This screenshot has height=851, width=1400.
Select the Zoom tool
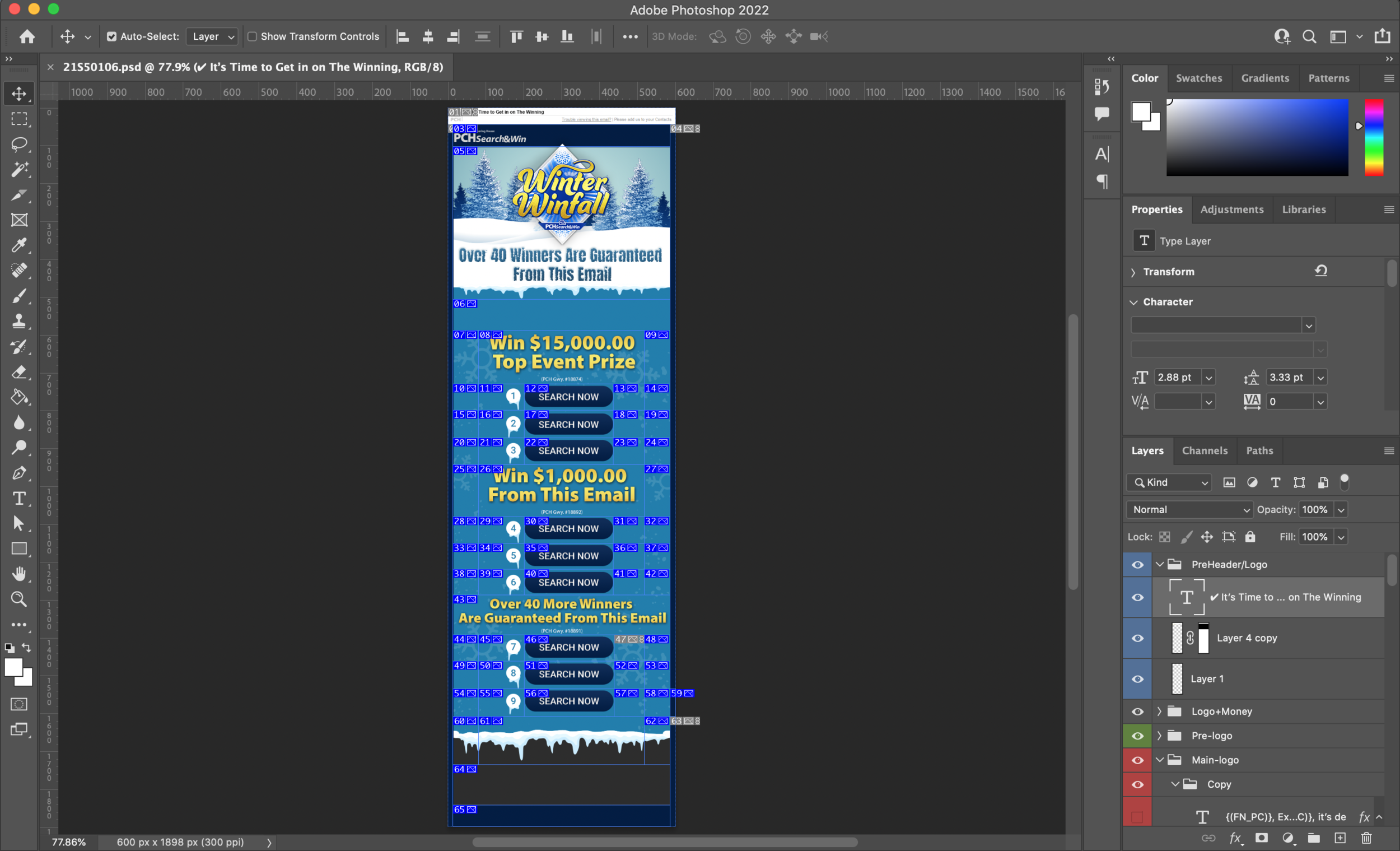19,599
